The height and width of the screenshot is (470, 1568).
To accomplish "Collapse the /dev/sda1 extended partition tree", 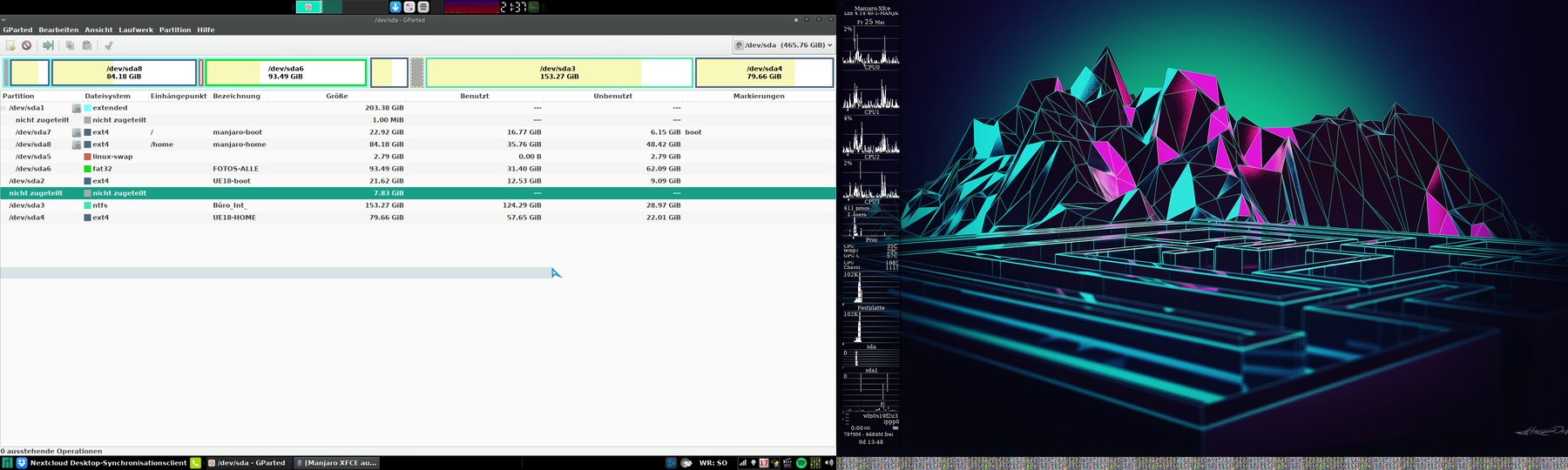I will pyautogui.click(x=4, y=108).
